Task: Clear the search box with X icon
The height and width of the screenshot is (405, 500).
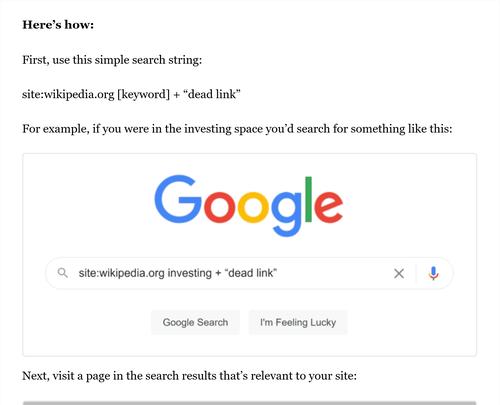Action: click(x=399, y=274)
